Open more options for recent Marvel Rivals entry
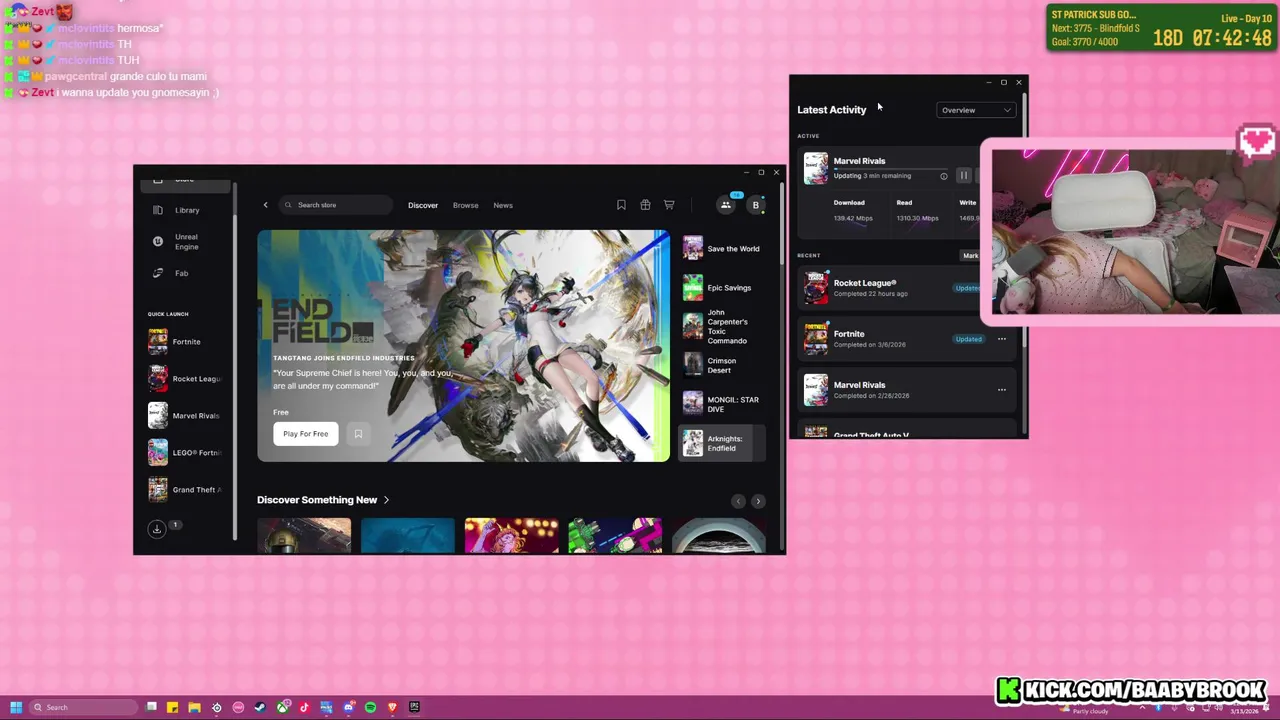The image size is (1280, 720). 1001,390
